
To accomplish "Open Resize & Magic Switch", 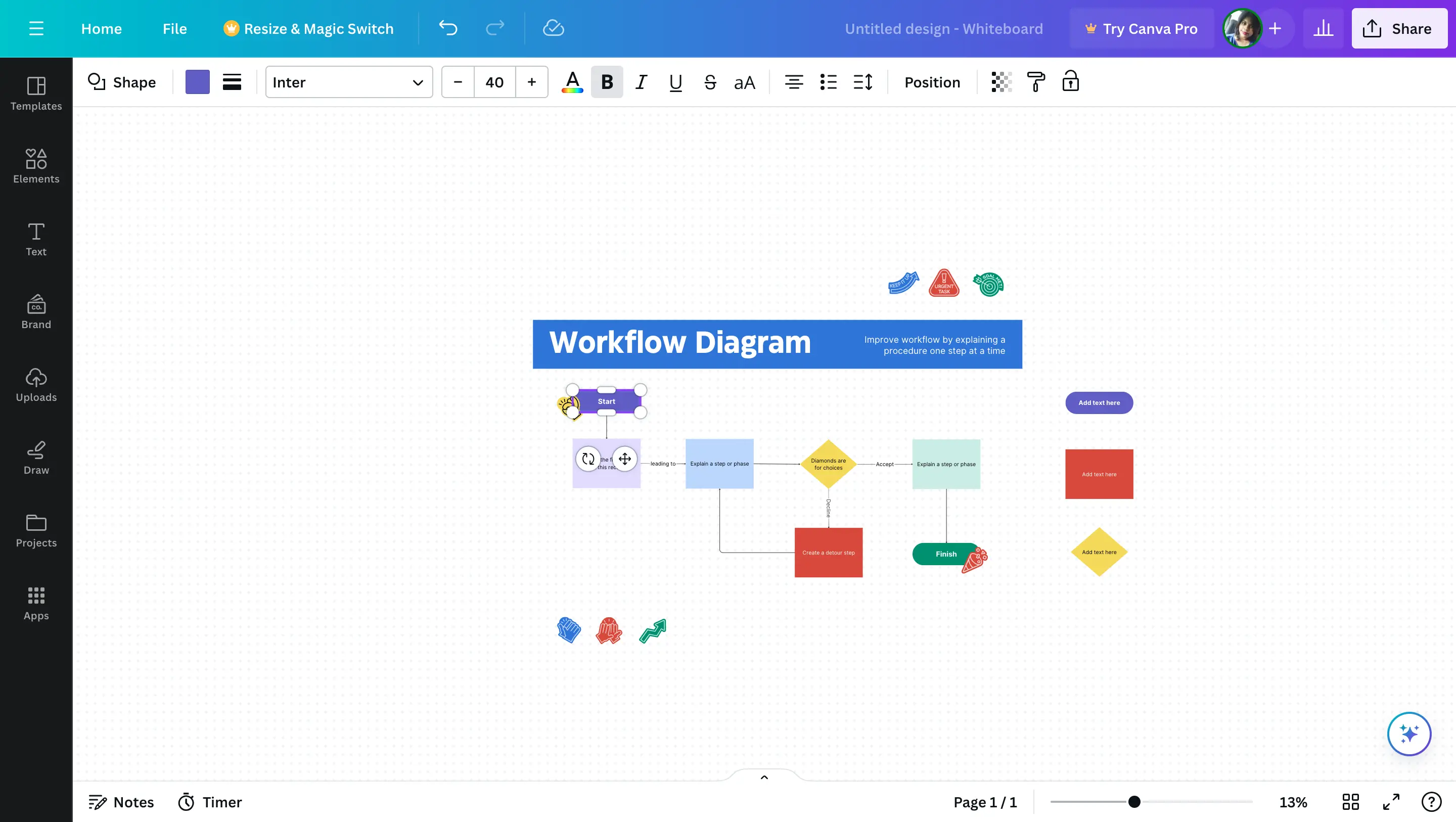I will 308,28.
